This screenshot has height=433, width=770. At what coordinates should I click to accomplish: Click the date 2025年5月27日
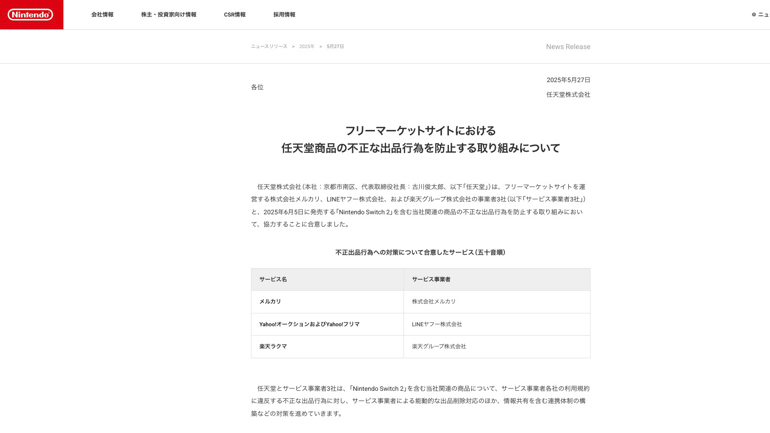click(x=568, y=80)
